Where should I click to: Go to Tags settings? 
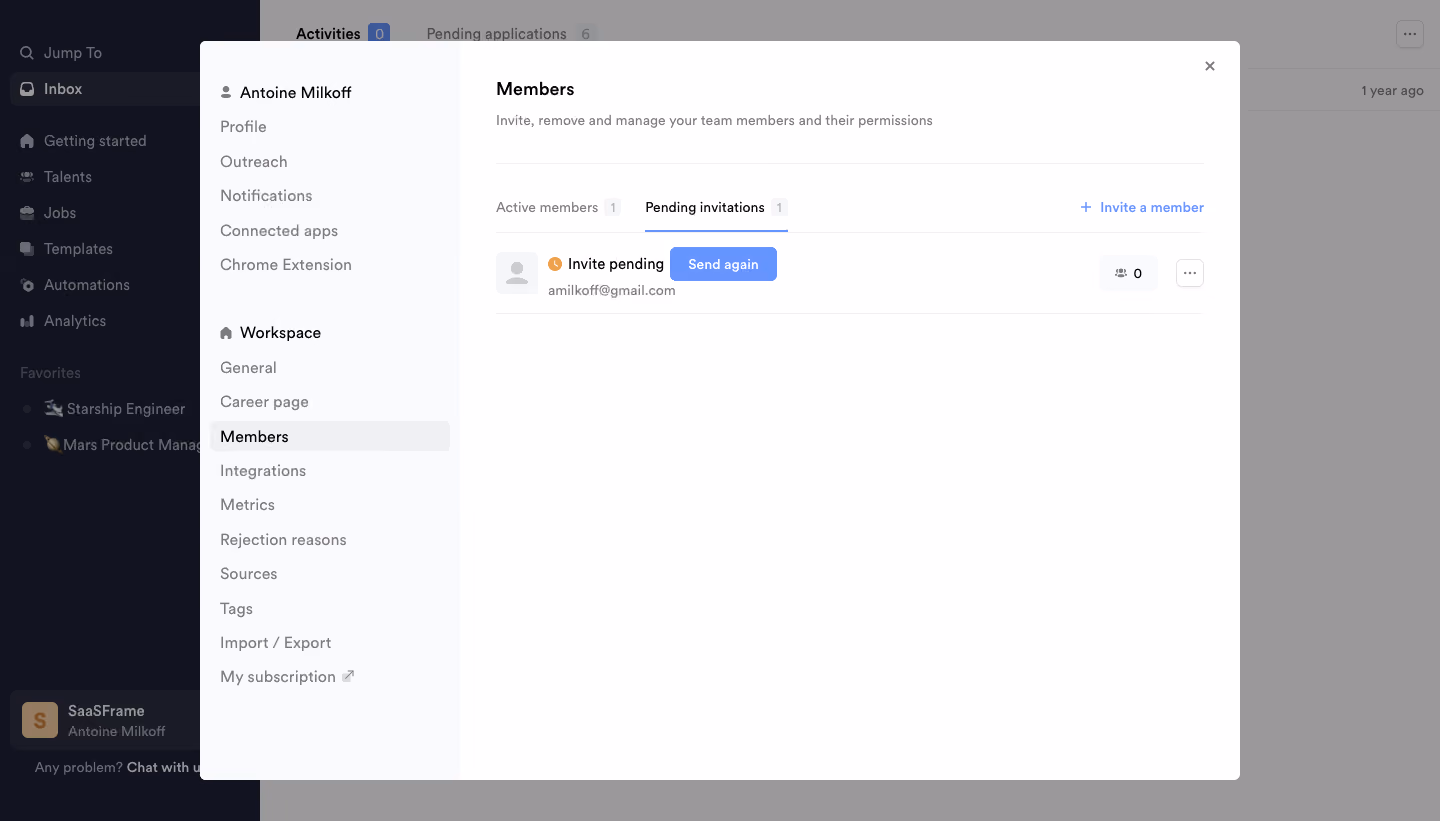click(236, 609)
